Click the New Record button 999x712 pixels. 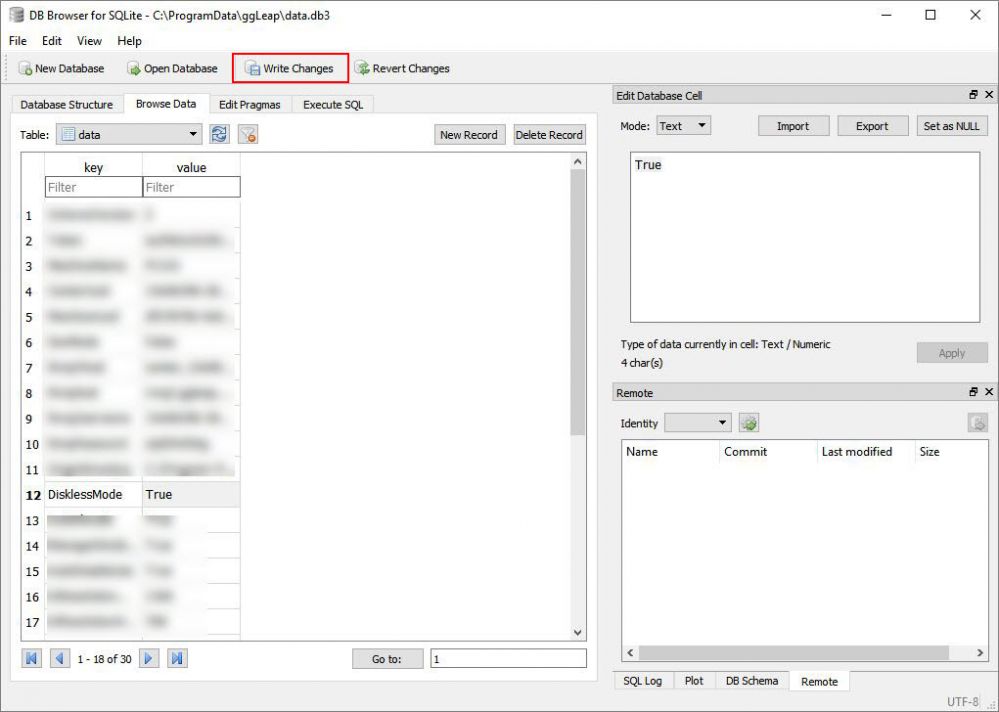469,134
